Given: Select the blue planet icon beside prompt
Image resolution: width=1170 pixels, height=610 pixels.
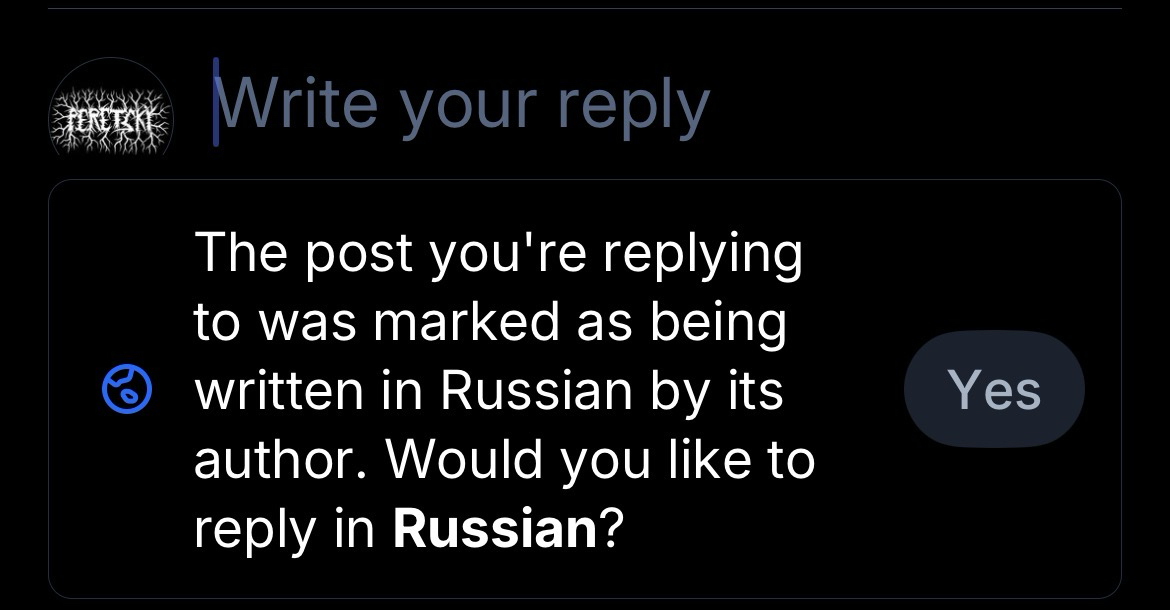Looking at the screenshot, I should 127,391.
